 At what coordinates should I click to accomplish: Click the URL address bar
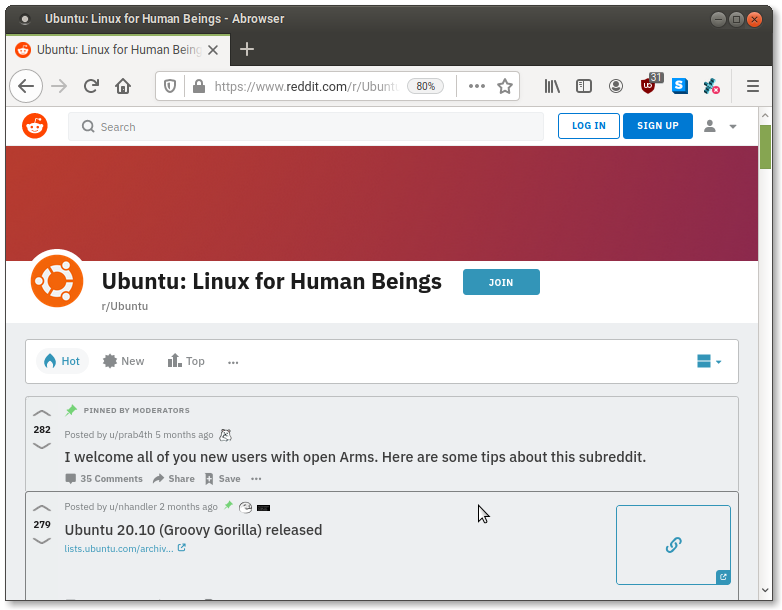click(x=305, y=86)
